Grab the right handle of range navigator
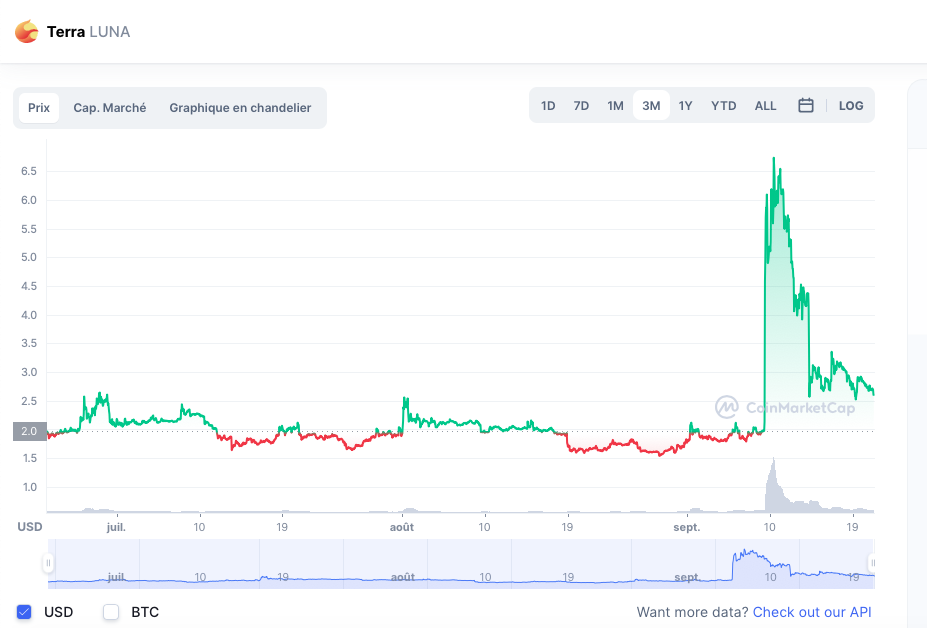This screenshot has height=628, width=927. click(x=872, y=563)
